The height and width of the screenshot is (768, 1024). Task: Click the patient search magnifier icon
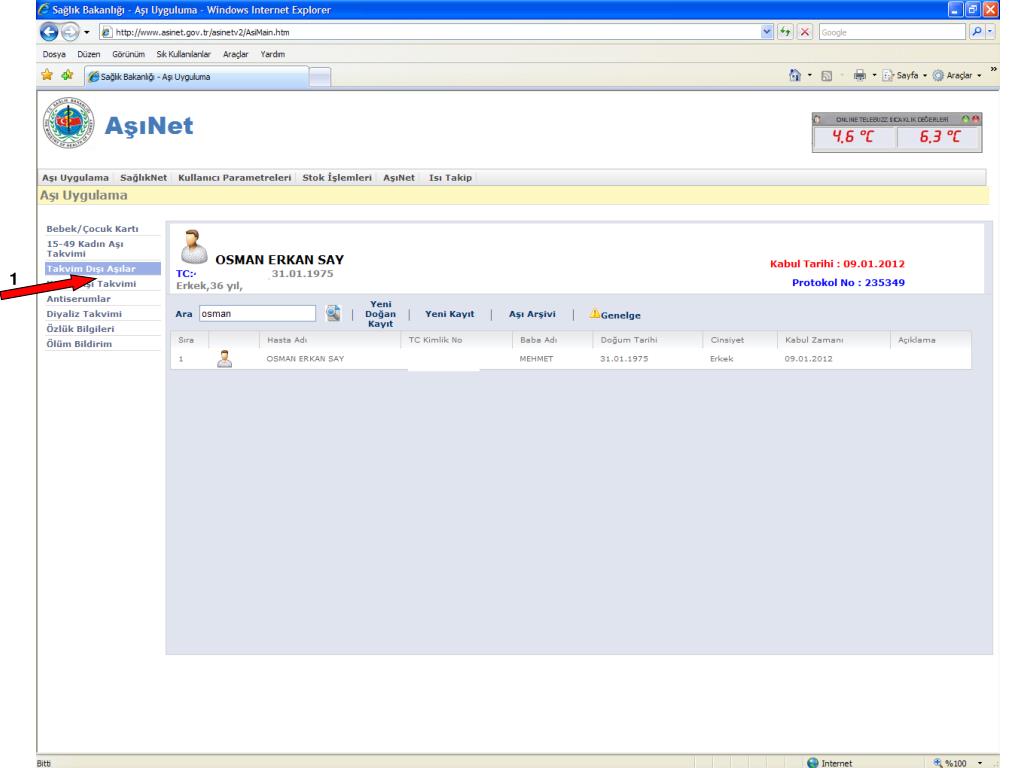click(333, 313)
